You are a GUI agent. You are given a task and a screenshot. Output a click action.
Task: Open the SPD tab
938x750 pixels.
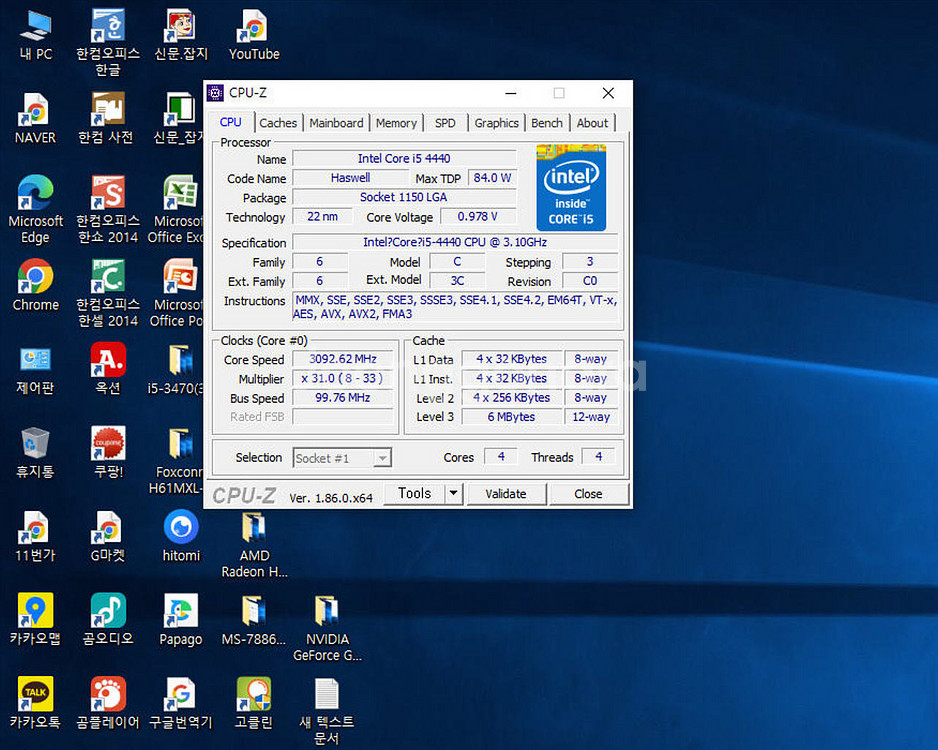(445, 123)
